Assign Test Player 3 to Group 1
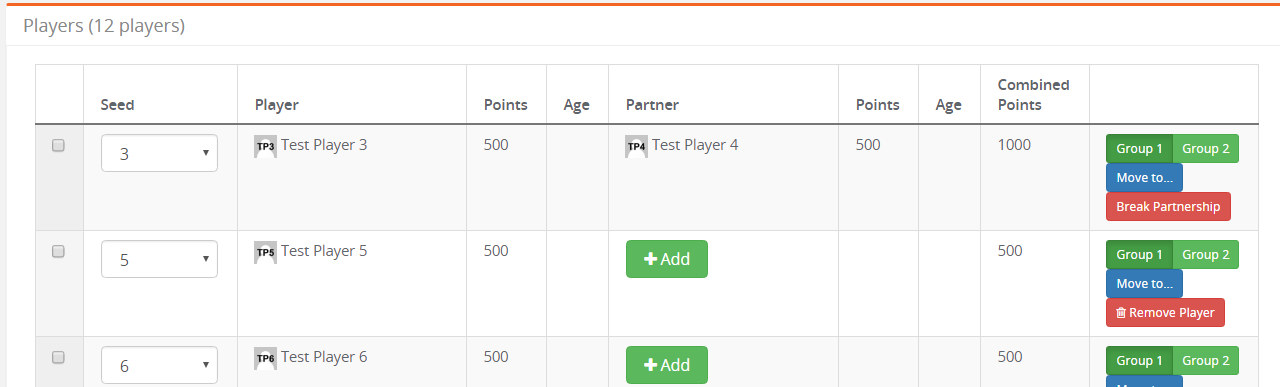The width and height of the screenshot is (1280, 387). [x=1139, y=148]
